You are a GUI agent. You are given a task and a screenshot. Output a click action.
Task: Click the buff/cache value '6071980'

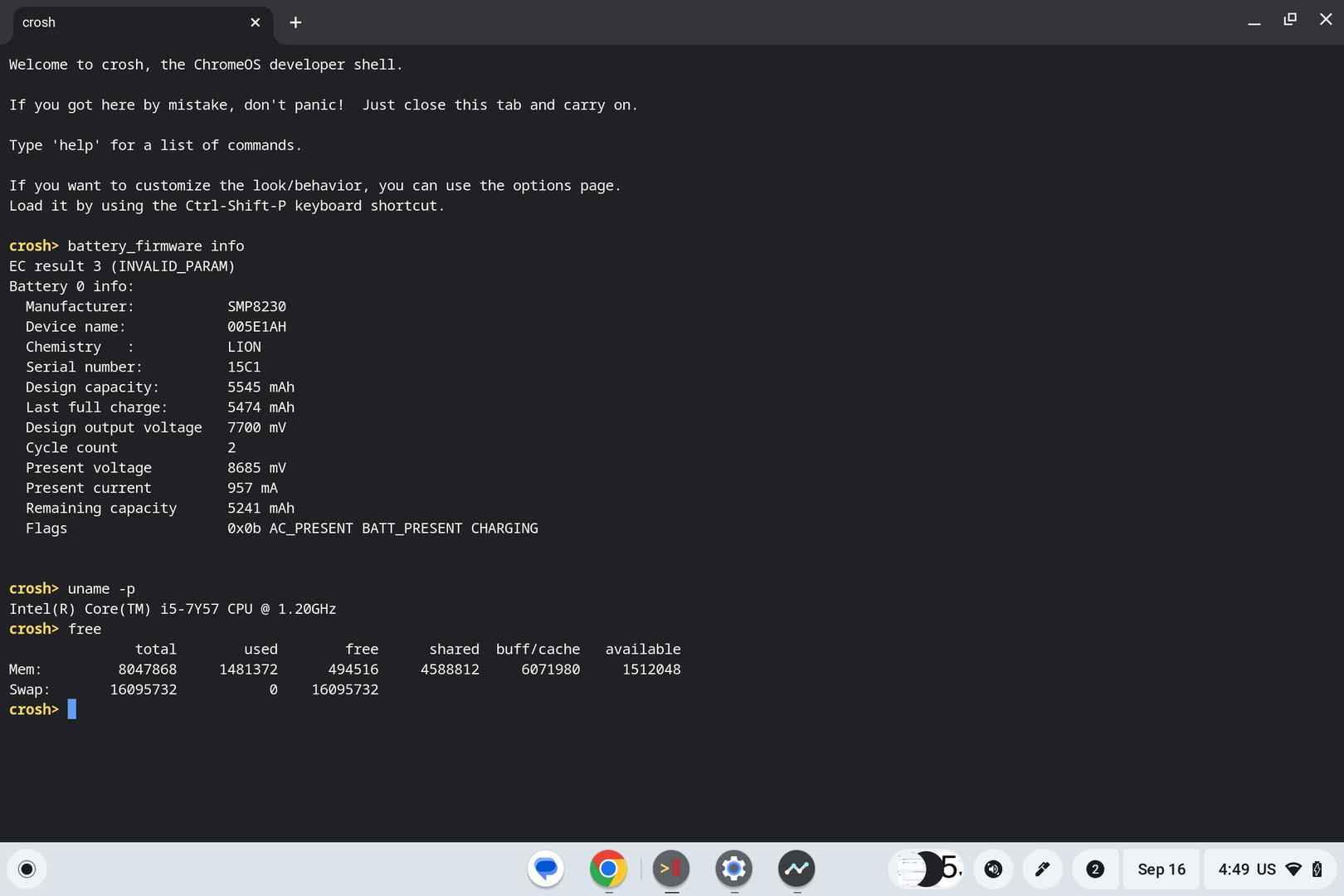[x=551, y=670]
